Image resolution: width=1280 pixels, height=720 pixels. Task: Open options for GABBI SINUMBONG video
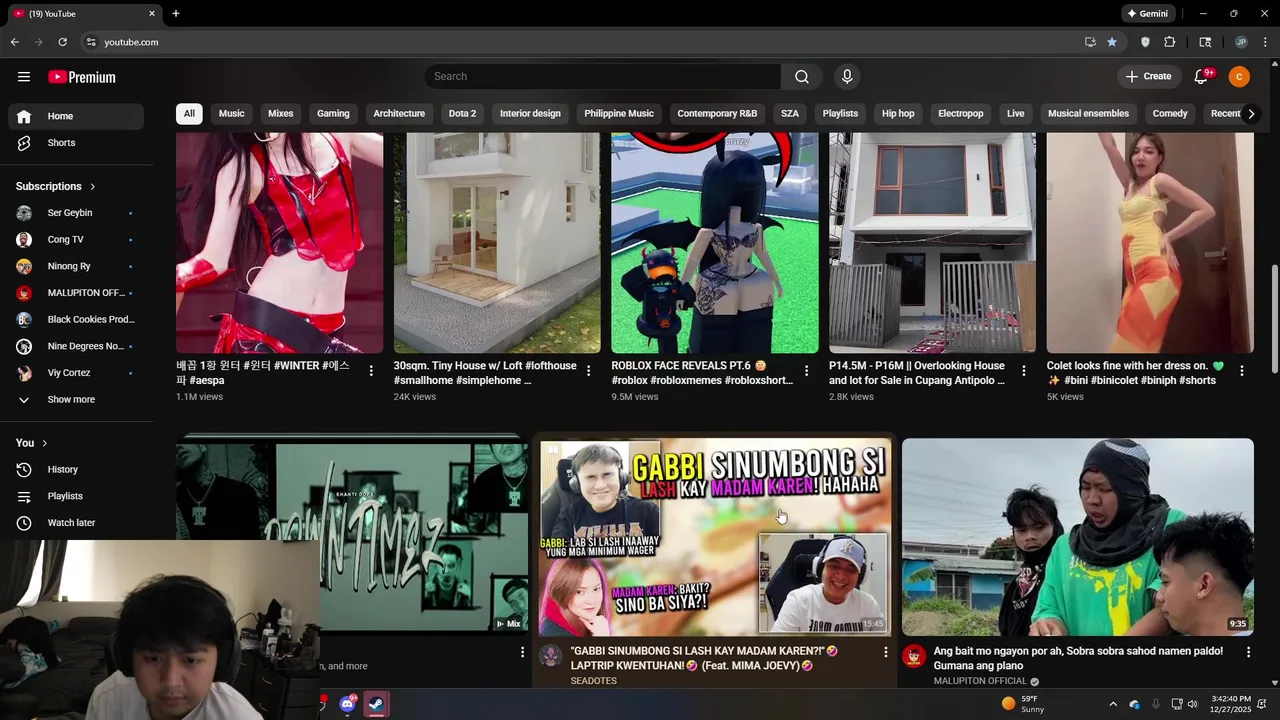point(885,652)
